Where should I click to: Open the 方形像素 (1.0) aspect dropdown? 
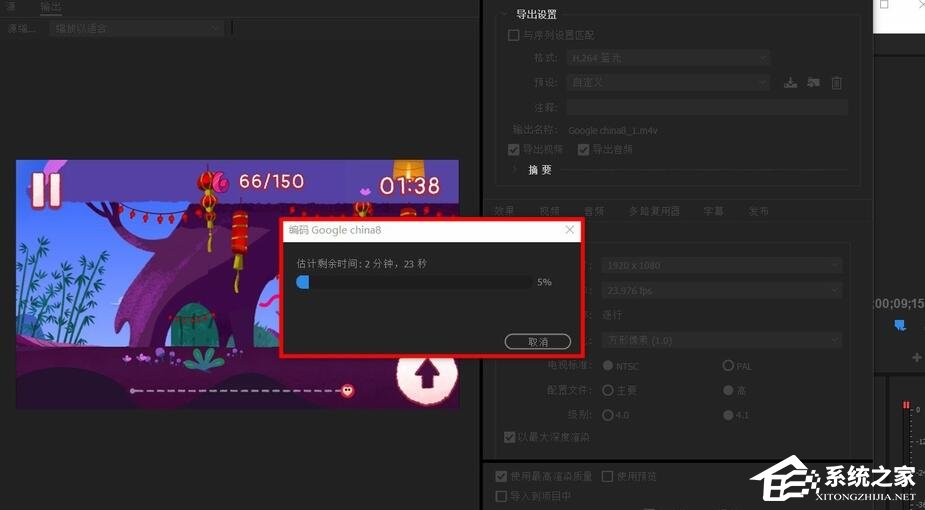[722, 340]
